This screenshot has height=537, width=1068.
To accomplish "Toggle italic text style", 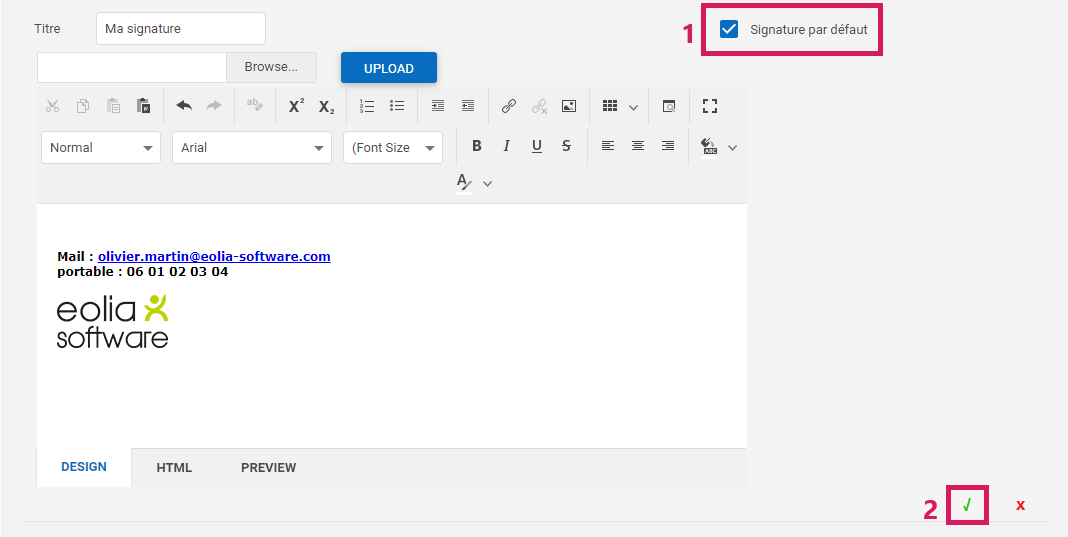I will tap(507, 147).
